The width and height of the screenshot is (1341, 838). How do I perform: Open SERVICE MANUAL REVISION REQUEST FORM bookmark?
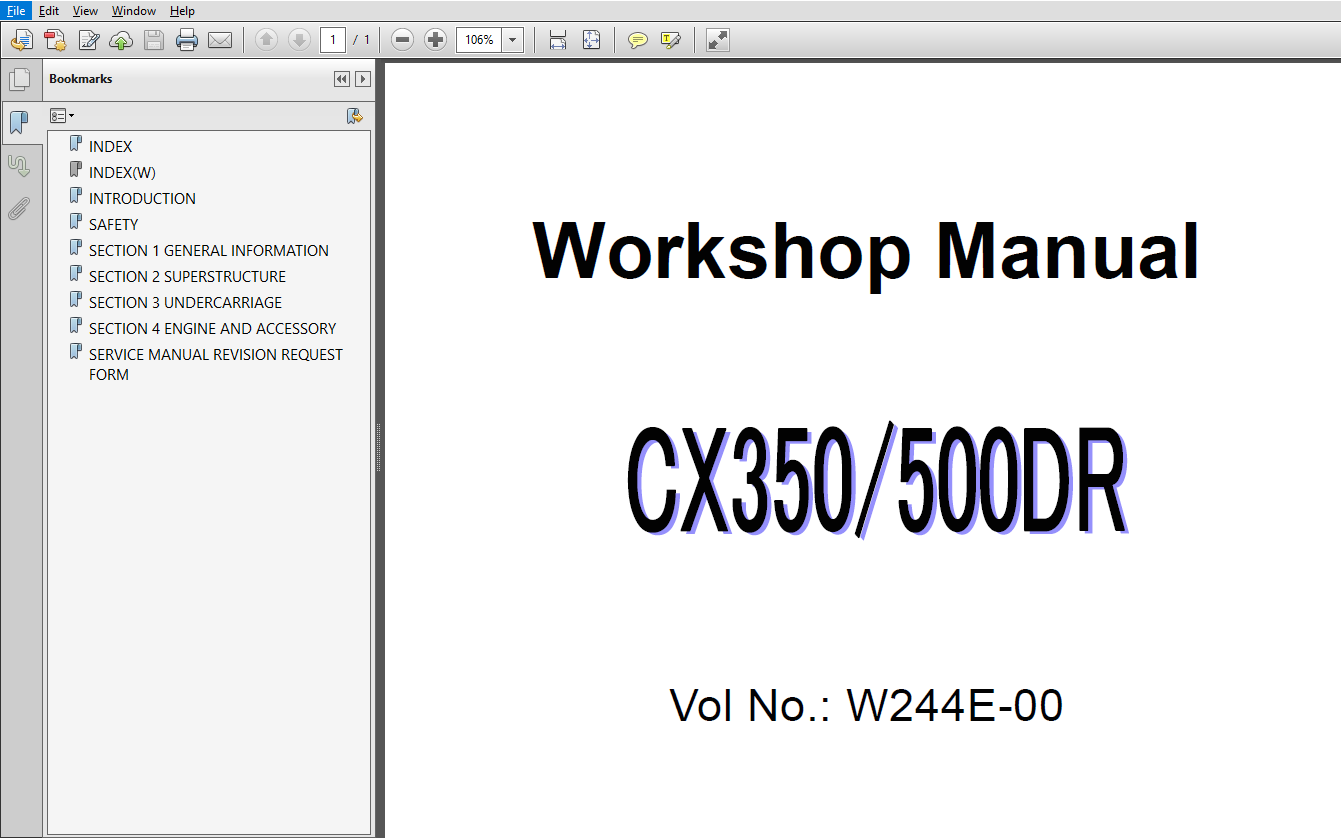(215, 364)
